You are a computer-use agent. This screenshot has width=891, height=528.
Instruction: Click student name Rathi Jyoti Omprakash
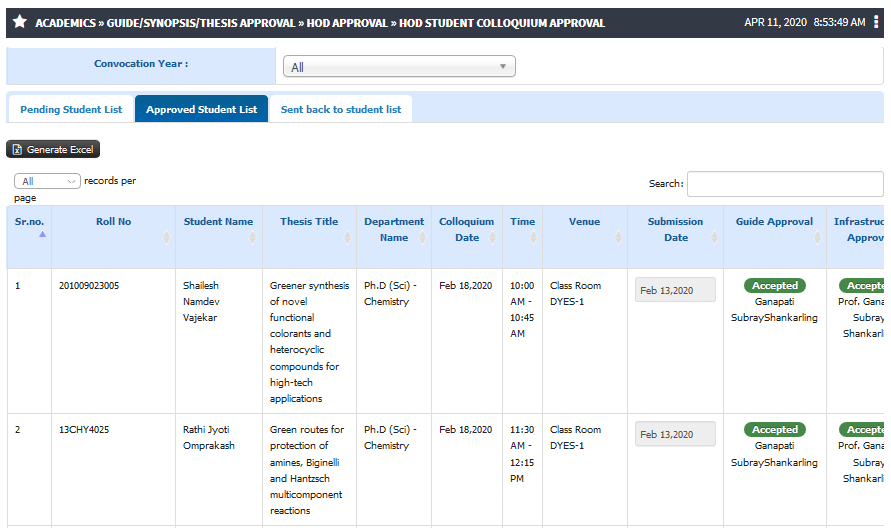pos(209,438)
